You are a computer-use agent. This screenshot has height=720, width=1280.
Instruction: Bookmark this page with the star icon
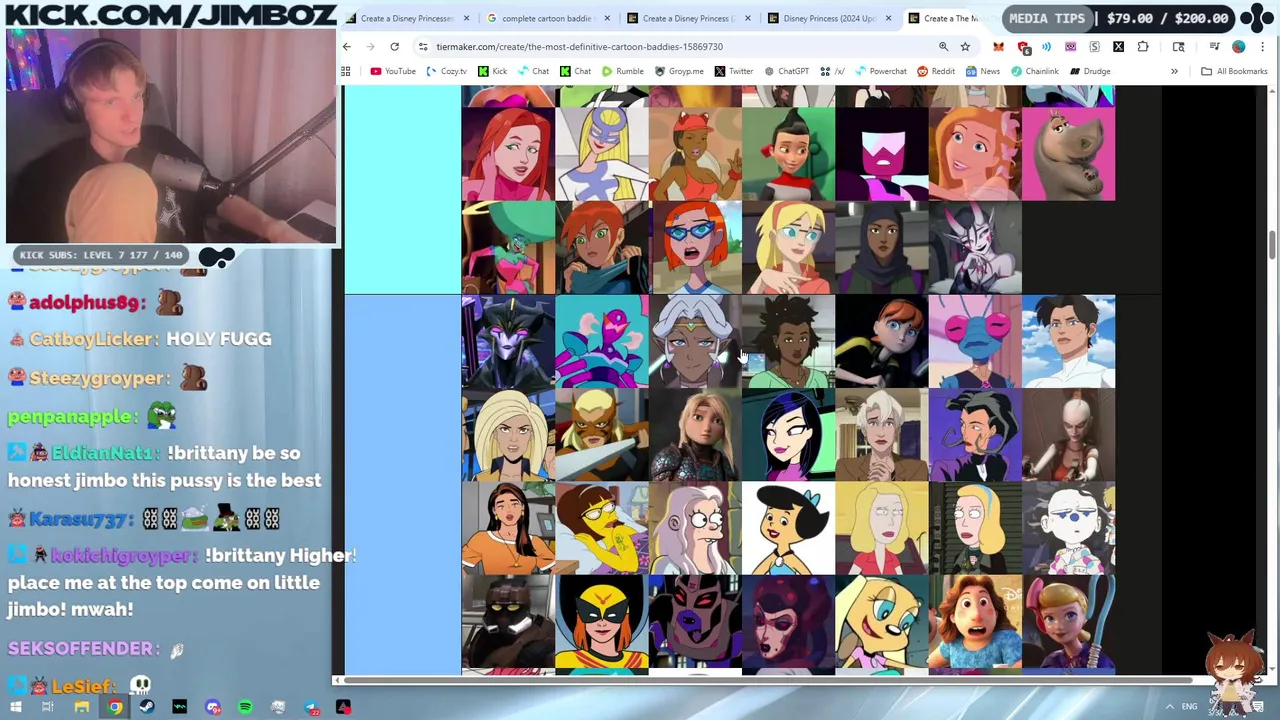[x=965, y=47]
